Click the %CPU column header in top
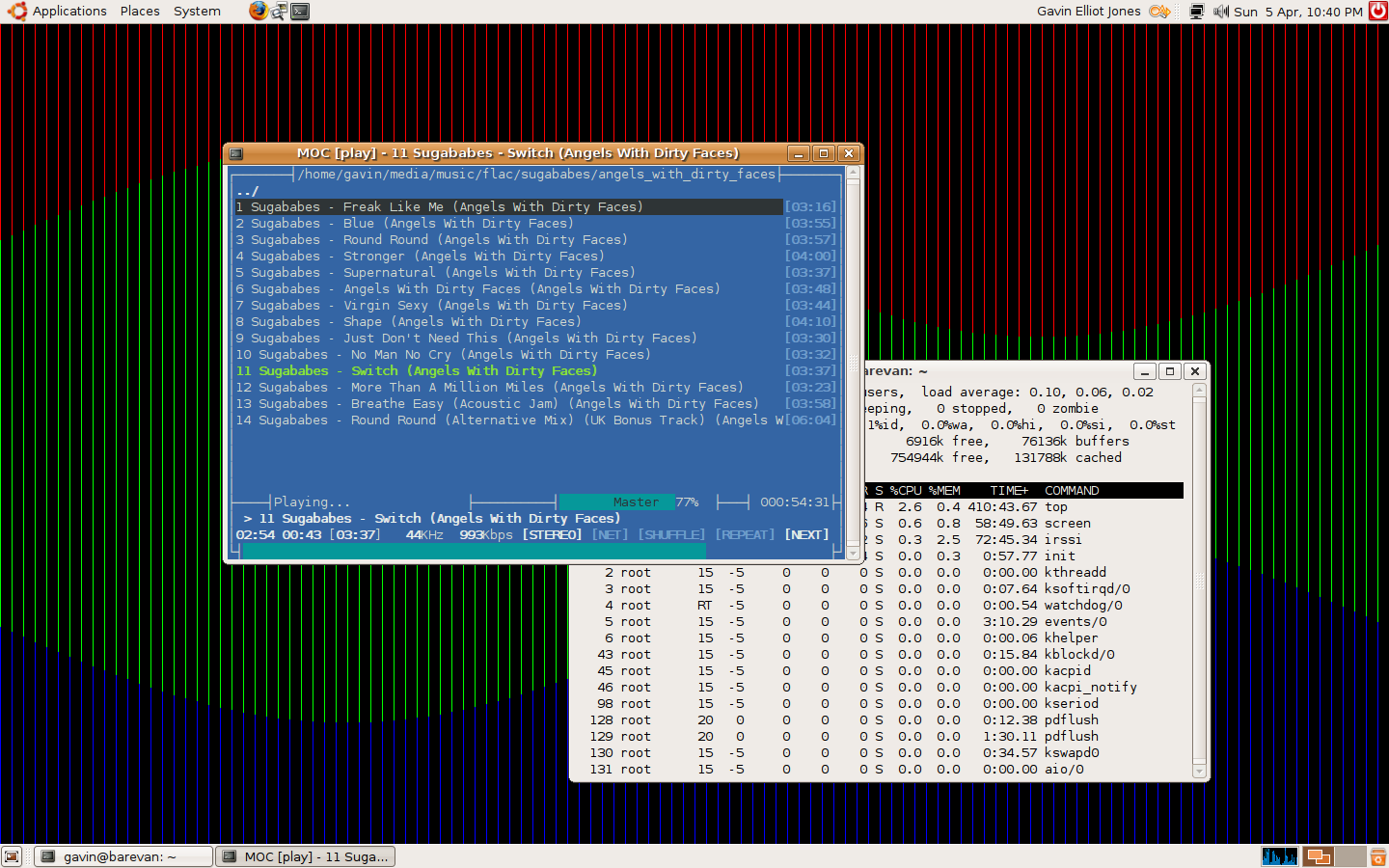Viewport: 1389px width, 868px height. pos(906,491)
